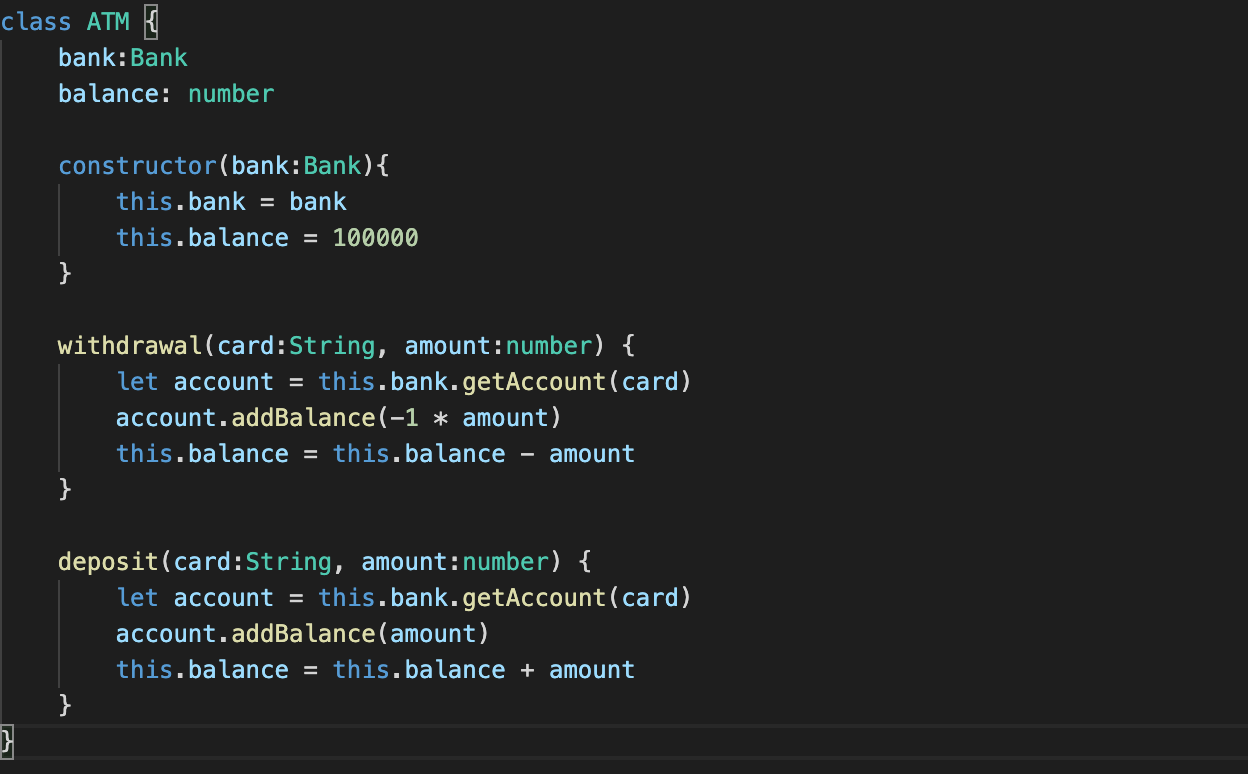Select the class name "ATM"
The height and width of the screenshot is (774, 1248).
pyautogui.click(x=108, y=21)
